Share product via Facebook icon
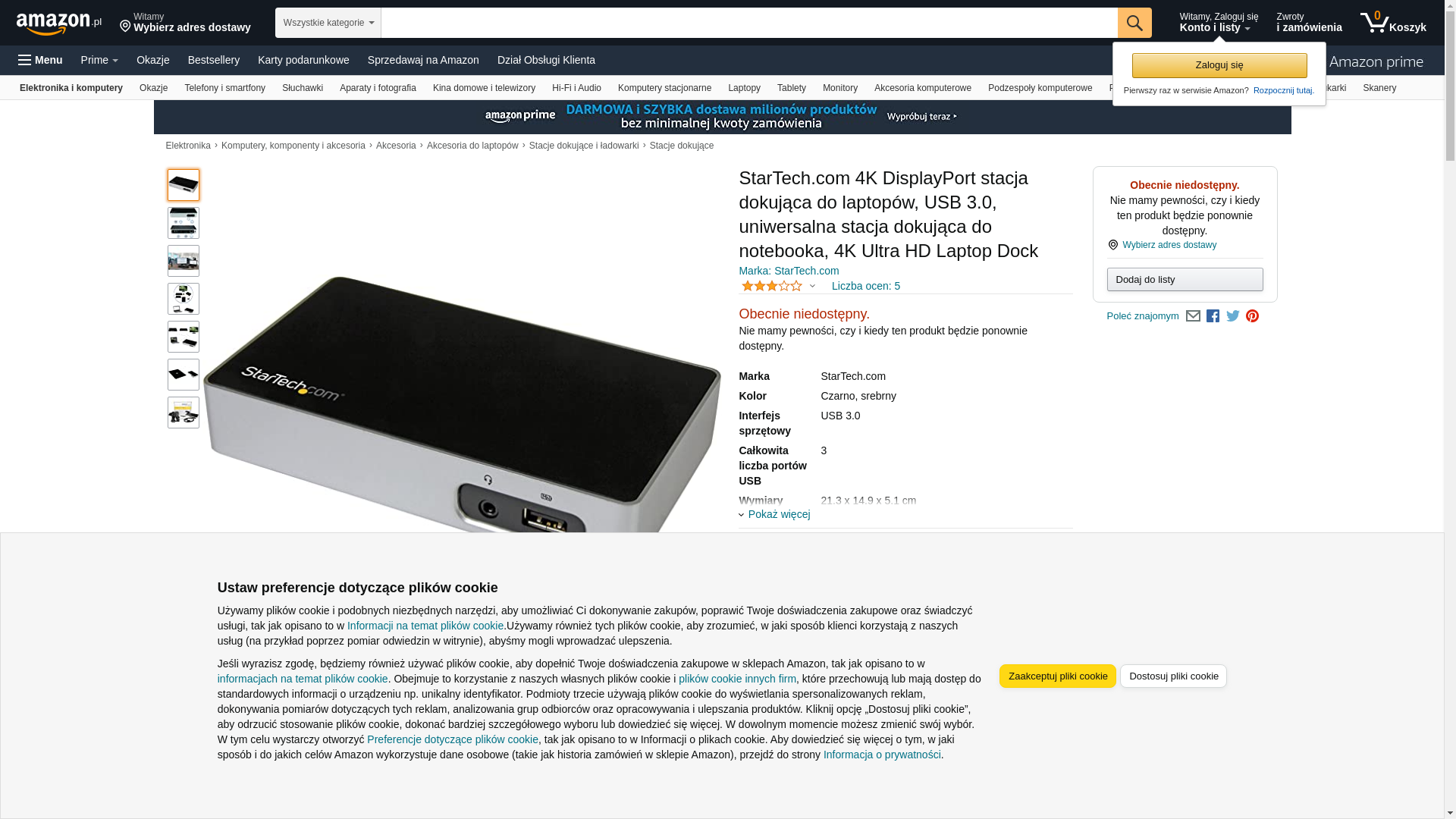Viewport: 1456px width, 819px height. pyautogui.click(x=1213, y=316)
